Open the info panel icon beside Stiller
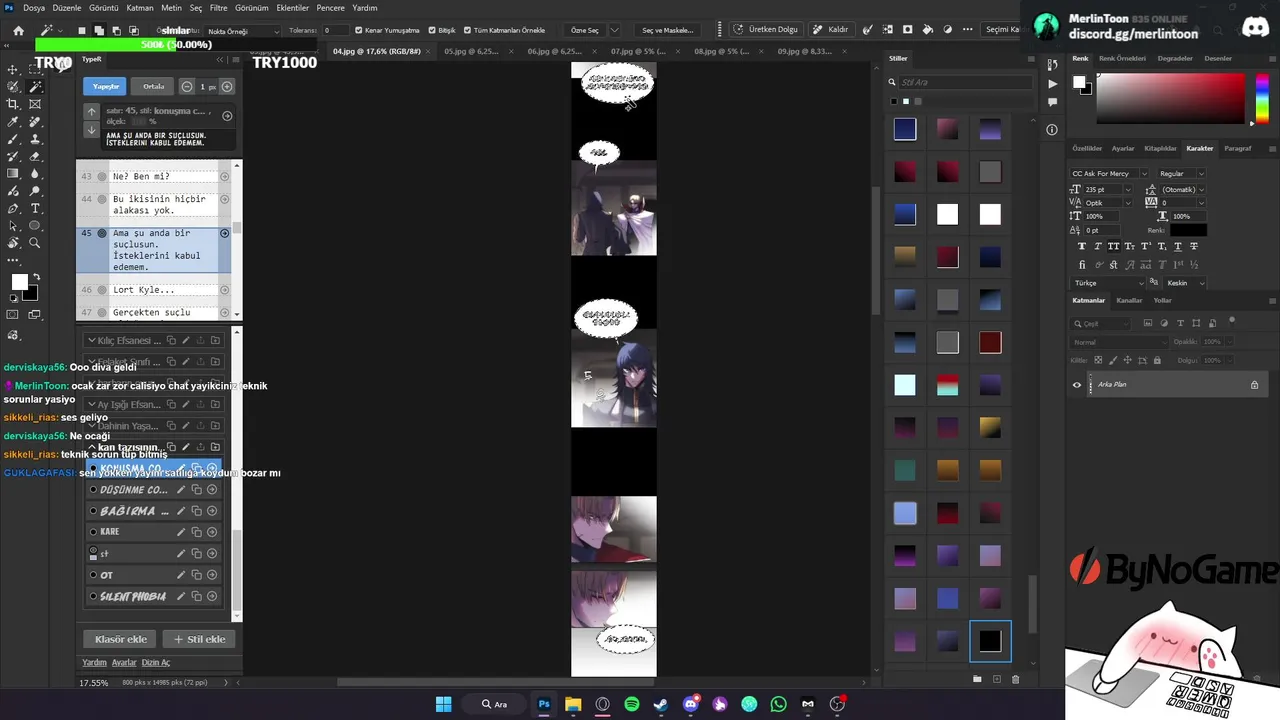The width and height of the screenshot is (1280, 720). pos(1052,130)
